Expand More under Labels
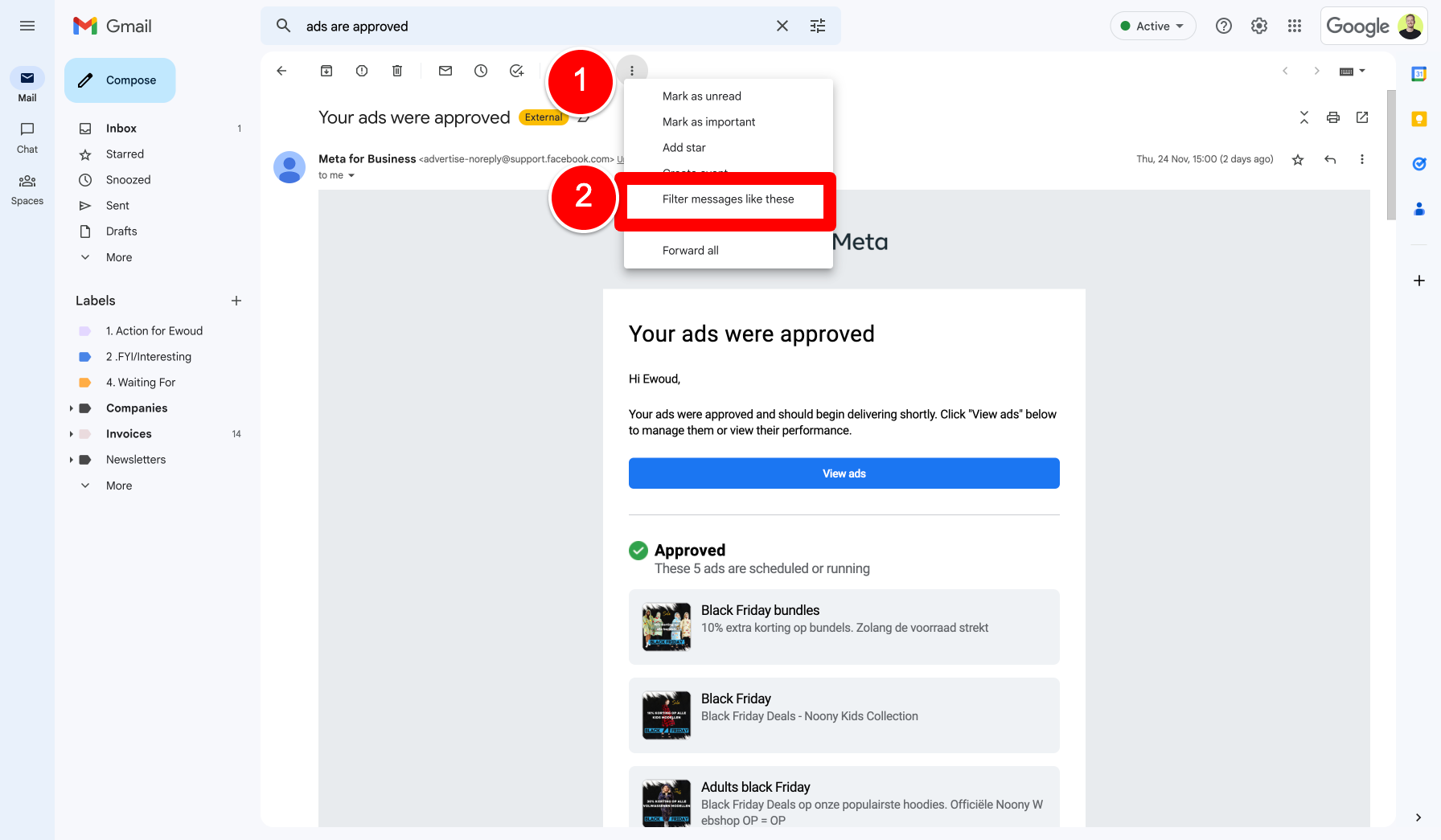Viewport: 1441px width, 840px height. point(119,486)
